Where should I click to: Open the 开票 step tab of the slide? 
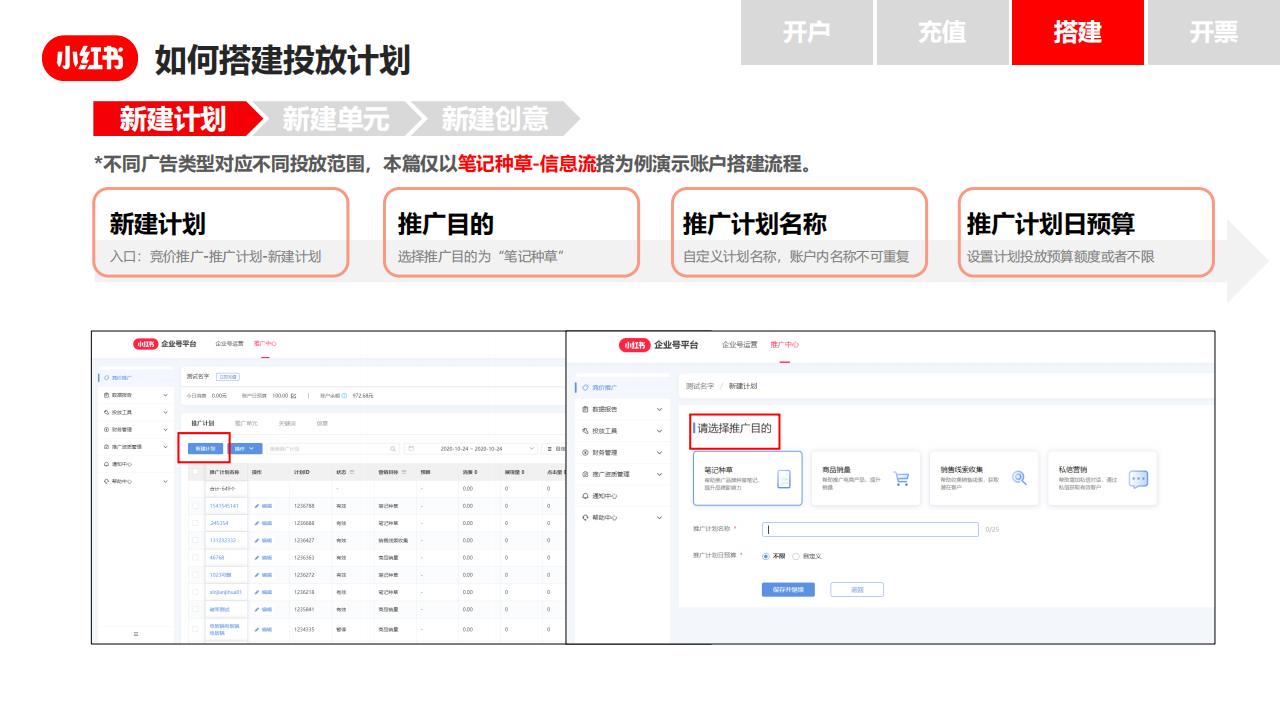click(1214, 32)
